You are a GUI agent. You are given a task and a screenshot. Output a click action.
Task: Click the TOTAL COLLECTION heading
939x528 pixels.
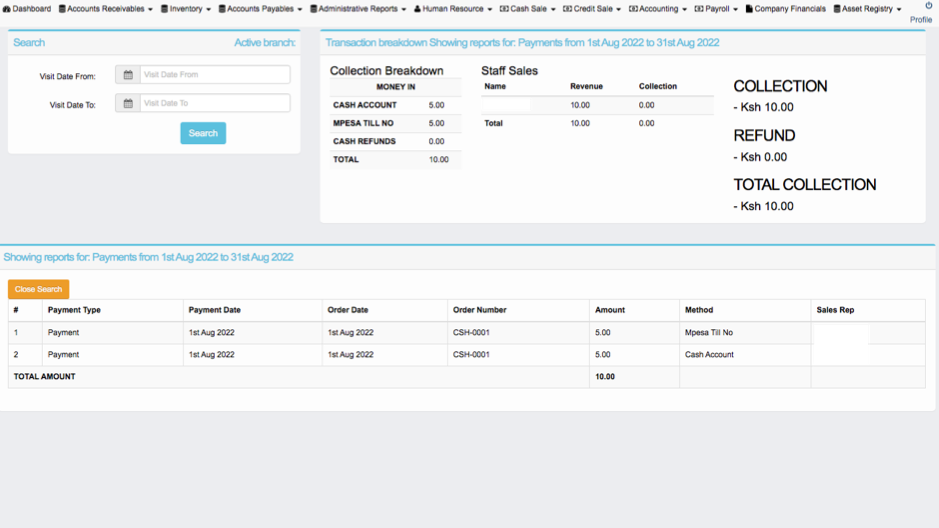click(805, 184)
